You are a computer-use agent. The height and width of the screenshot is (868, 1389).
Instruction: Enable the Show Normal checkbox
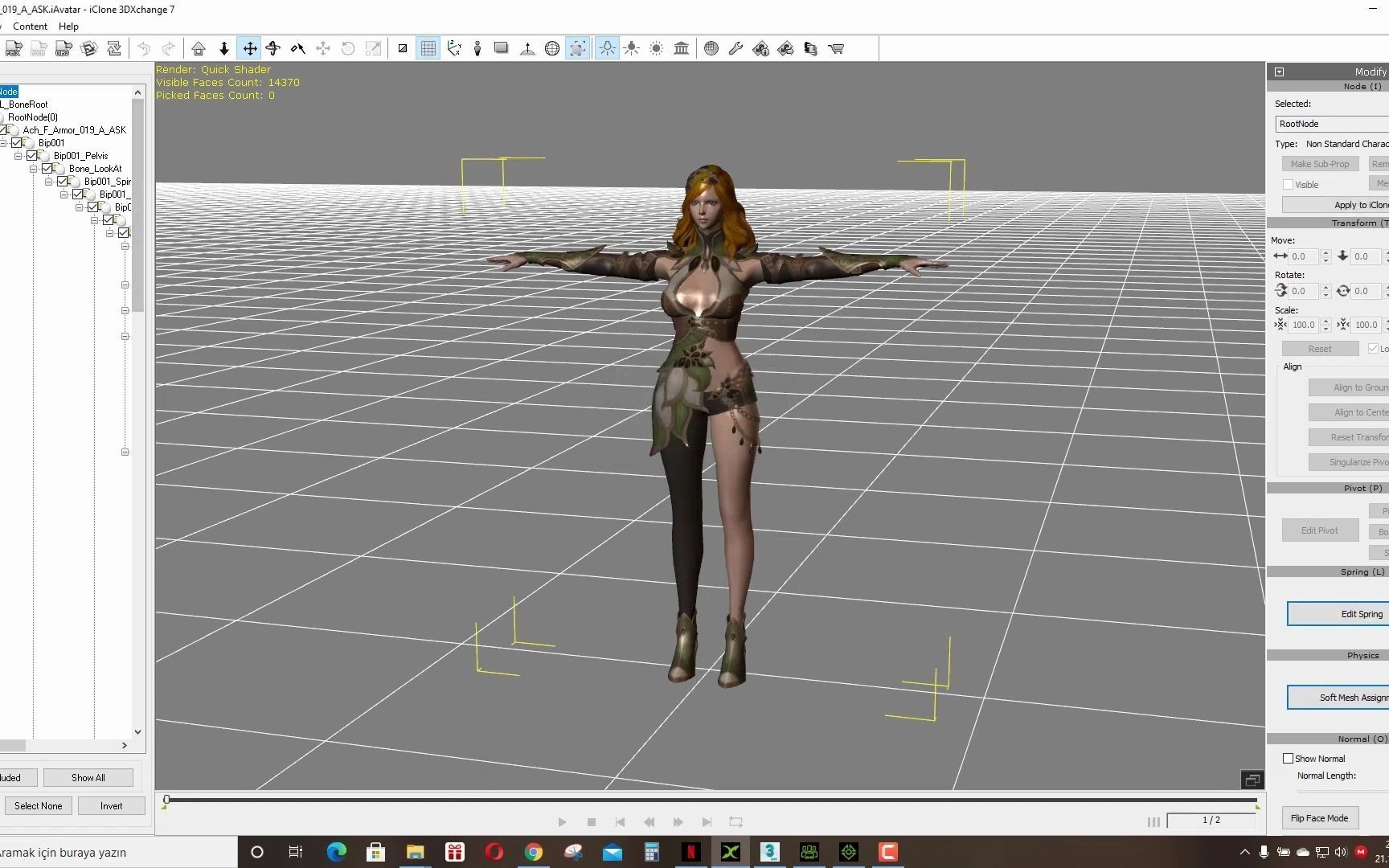click(1289, 759)
